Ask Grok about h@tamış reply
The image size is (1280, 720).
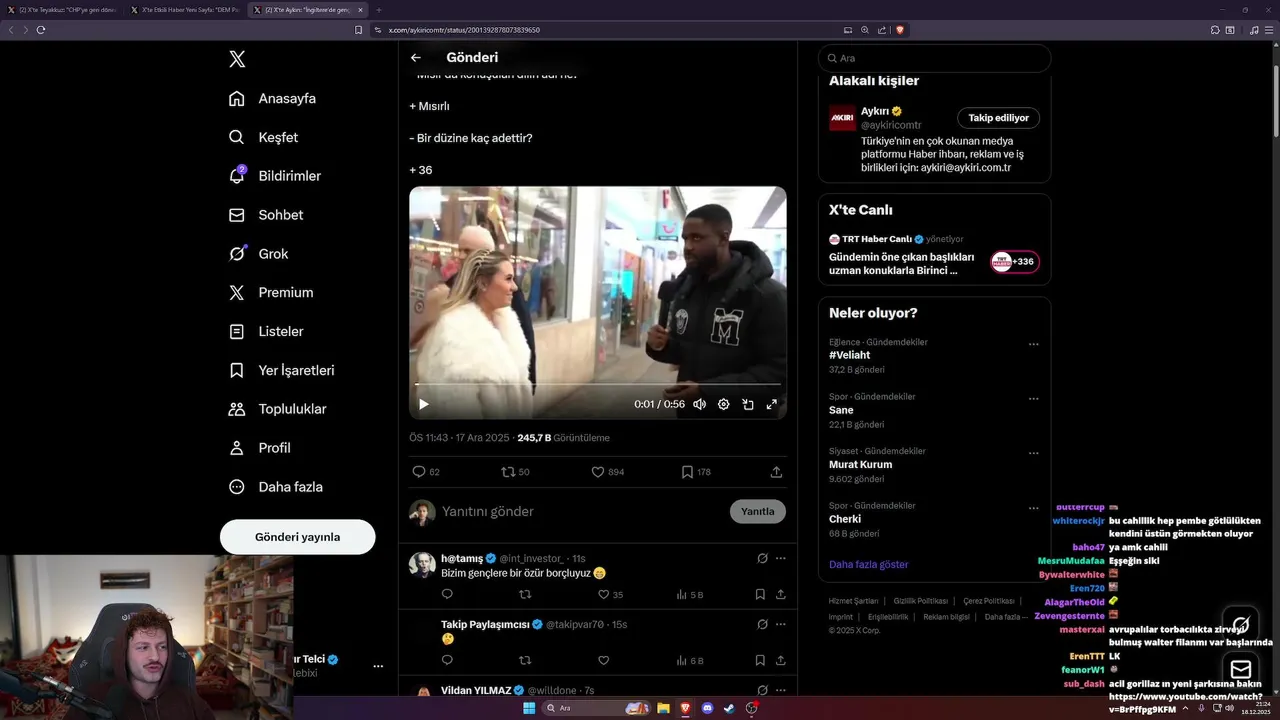pos(762,558)
